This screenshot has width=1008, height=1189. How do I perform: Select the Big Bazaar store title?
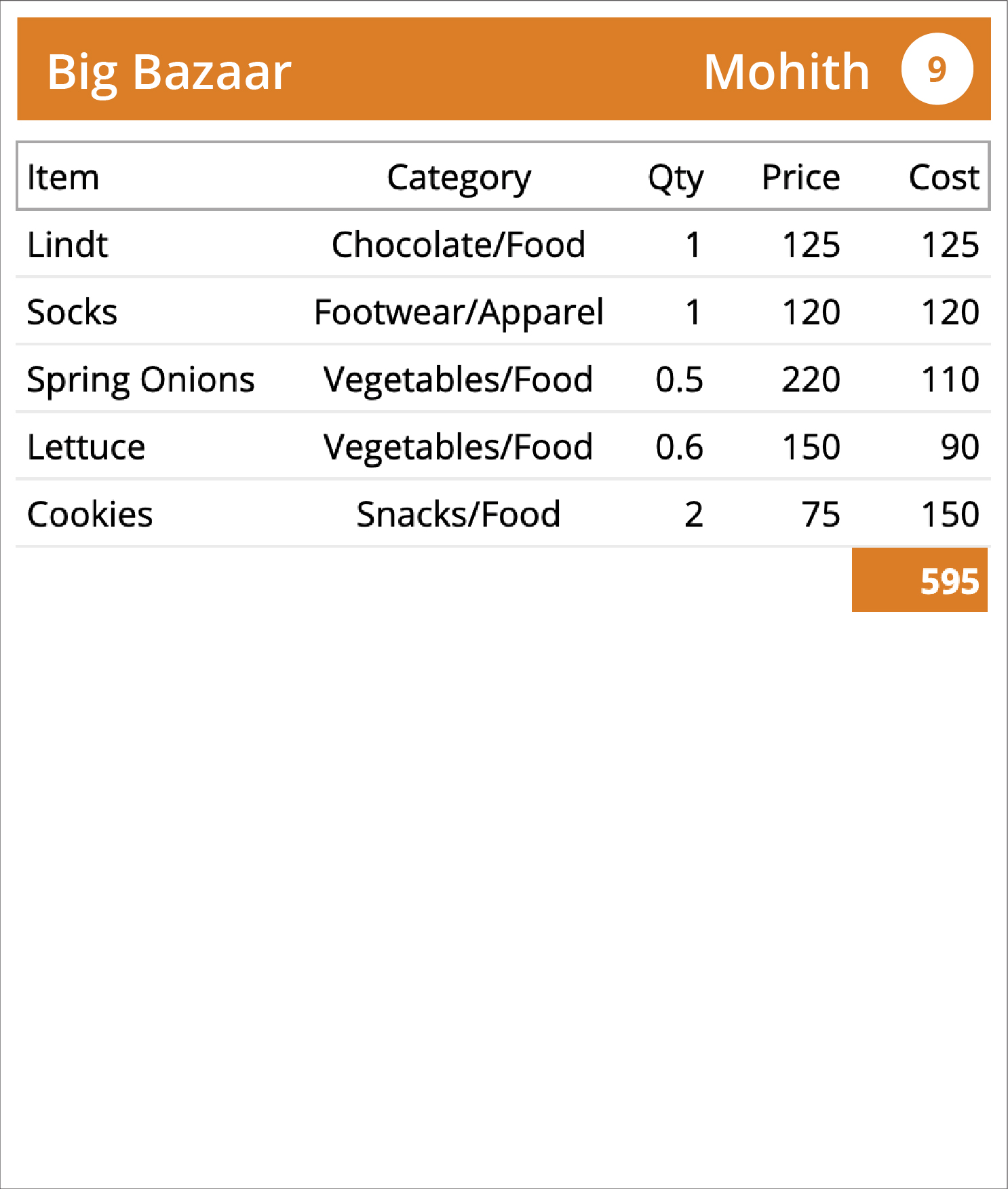169,71
